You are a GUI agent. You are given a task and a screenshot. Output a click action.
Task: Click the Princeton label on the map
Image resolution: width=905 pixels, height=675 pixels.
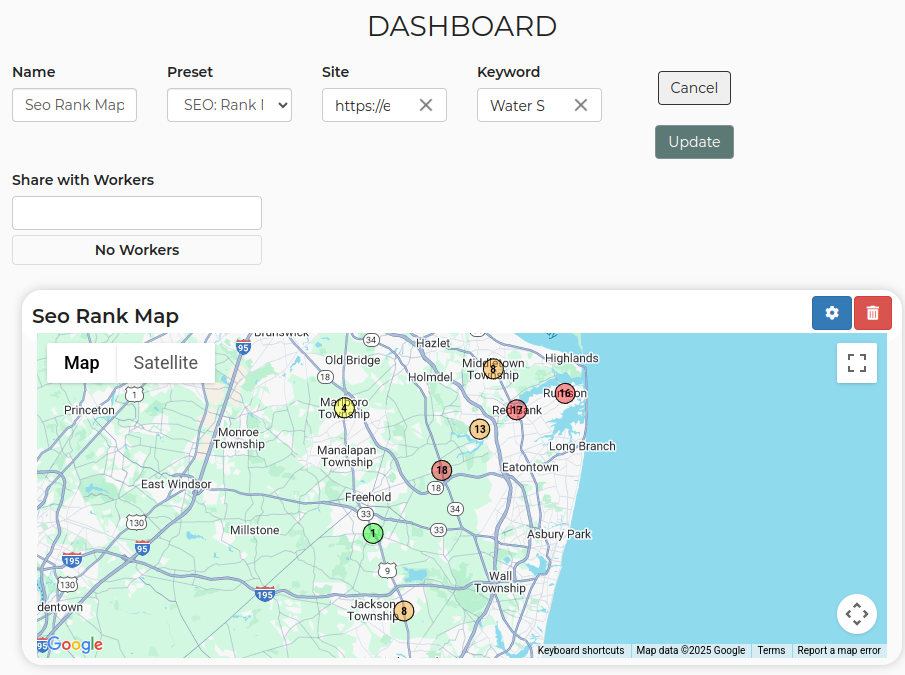(x=89, y=410)
